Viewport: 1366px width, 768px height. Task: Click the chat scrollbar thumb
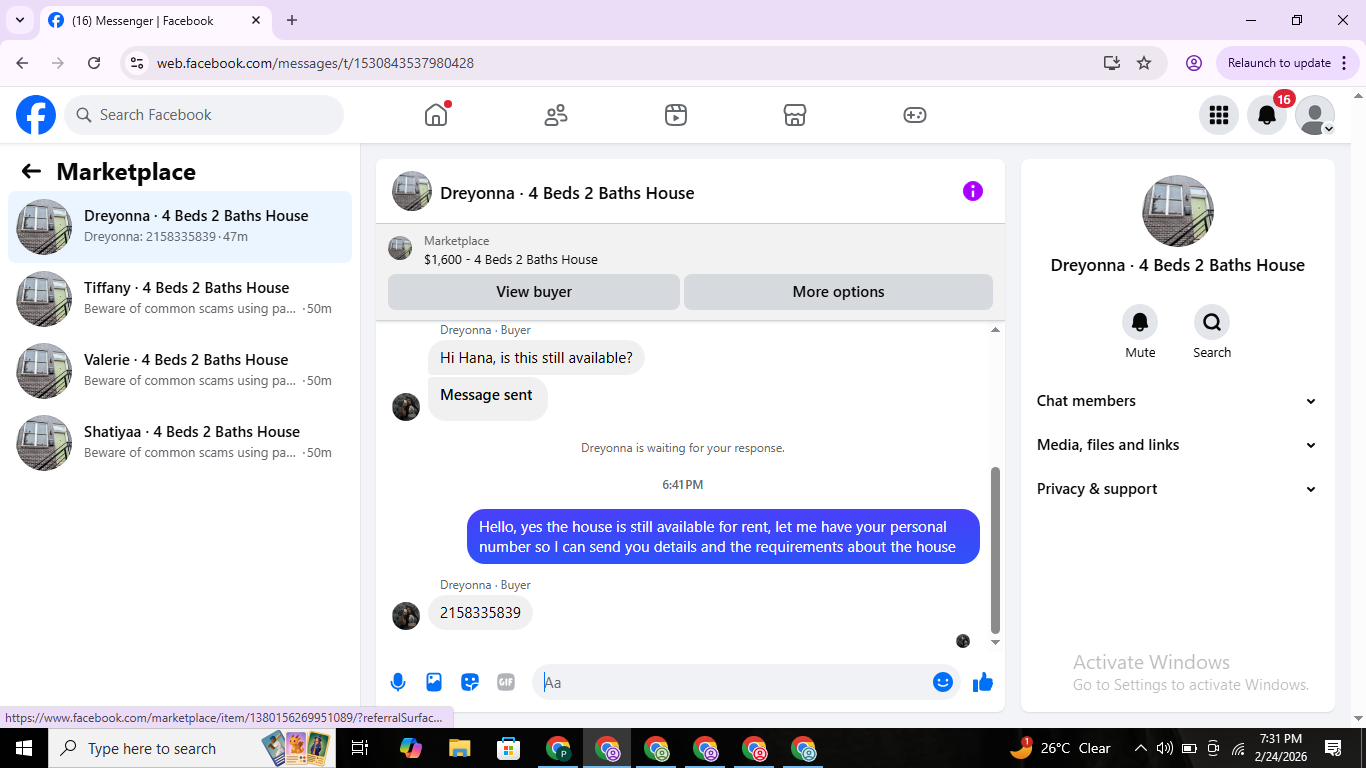[x=995, y=550]
